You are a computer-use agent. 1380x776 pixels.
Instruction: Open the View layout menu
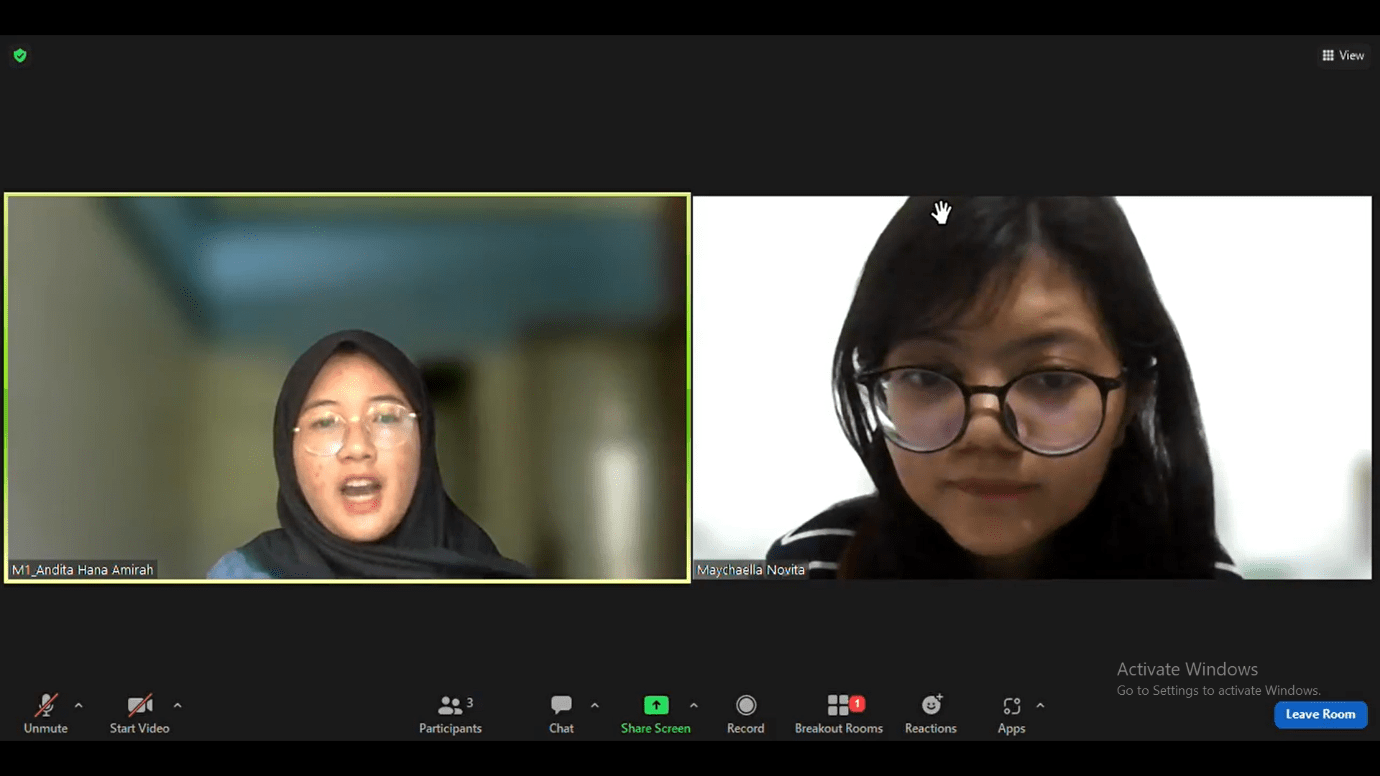[1343, 55]
